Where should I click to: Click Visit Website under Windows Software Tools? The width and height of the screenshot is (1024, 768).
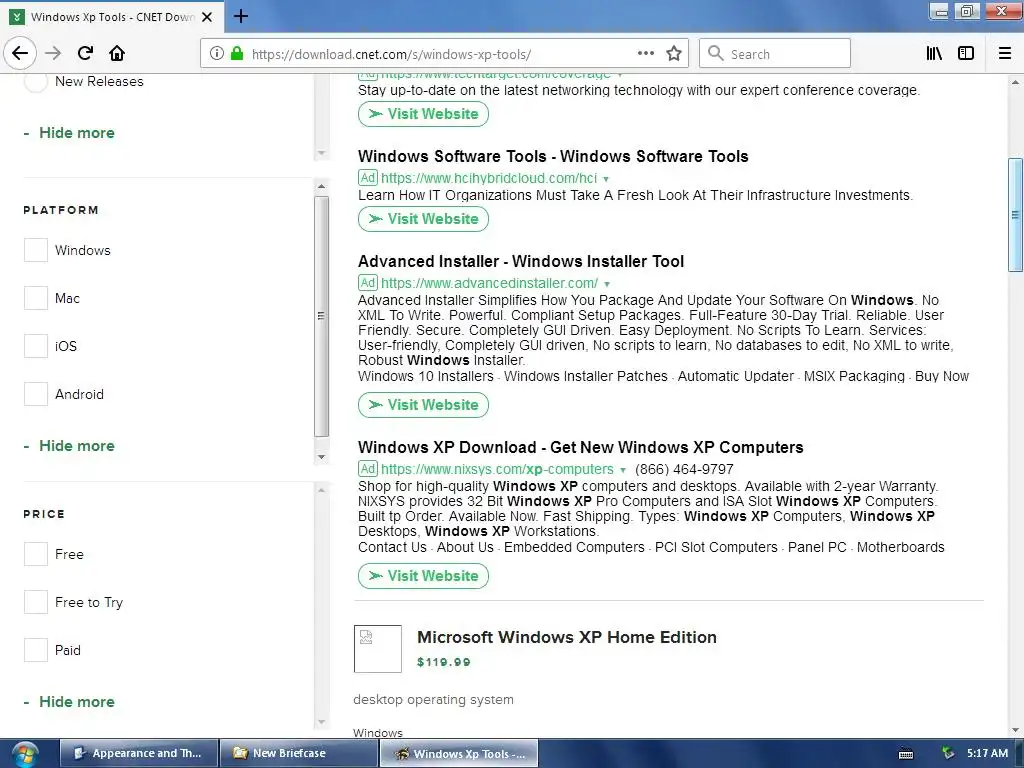pyautogui.click(x=423, y=219)
